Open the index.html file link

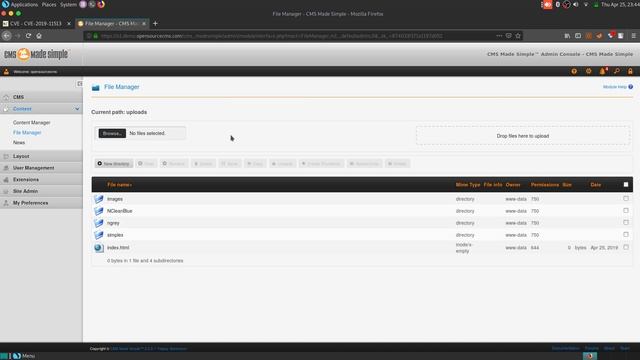(x=118, y=248)
